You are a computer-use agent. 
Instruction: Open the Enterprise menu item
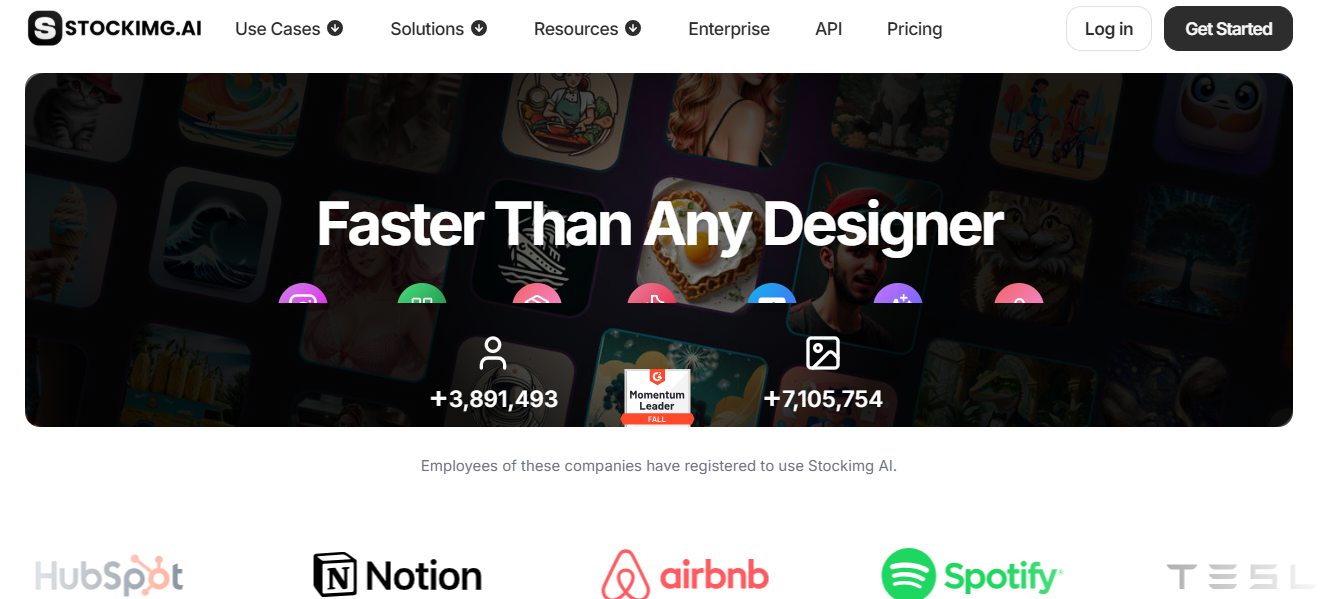tap(729, 29)
